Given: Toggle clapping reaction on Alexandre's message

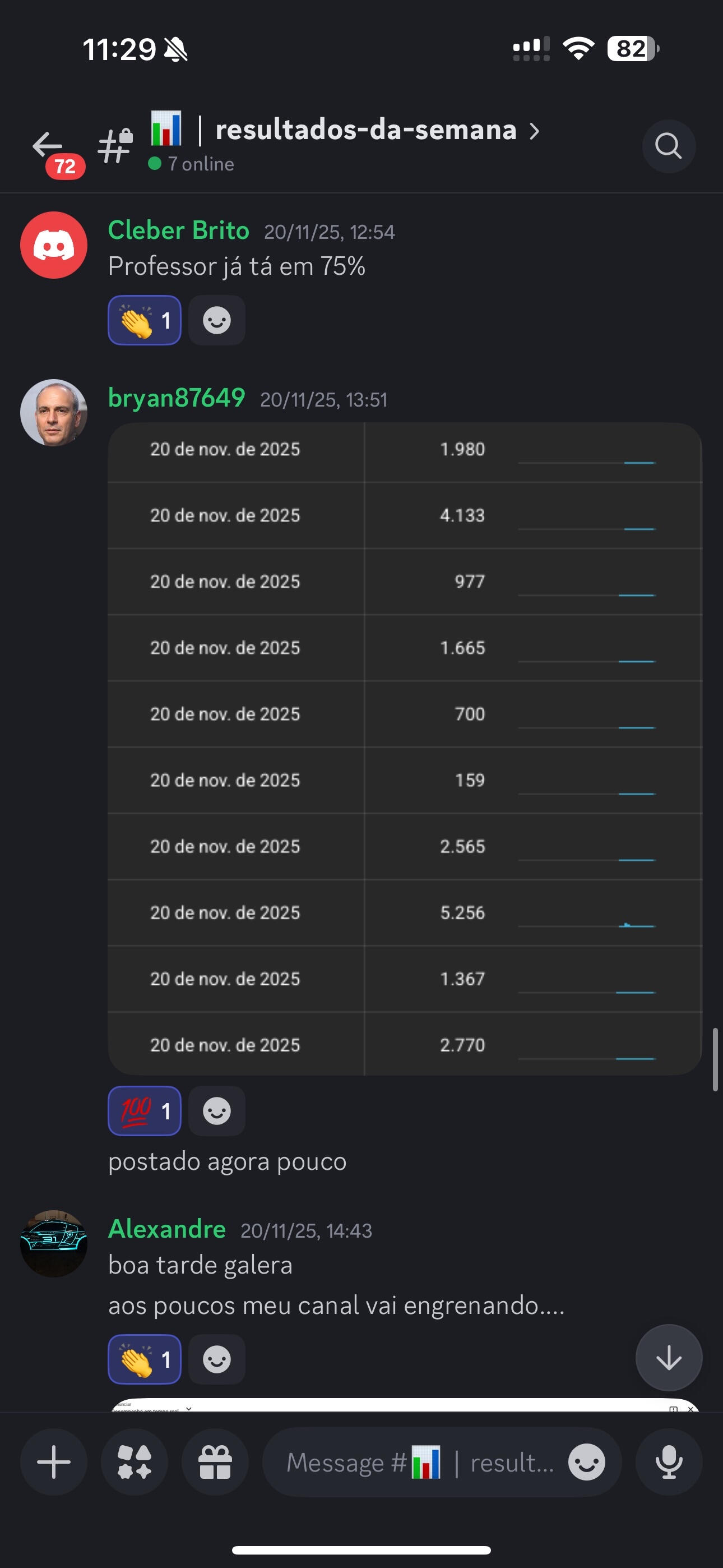Looking at the screenshot, I should click(x=144, y=1359).
